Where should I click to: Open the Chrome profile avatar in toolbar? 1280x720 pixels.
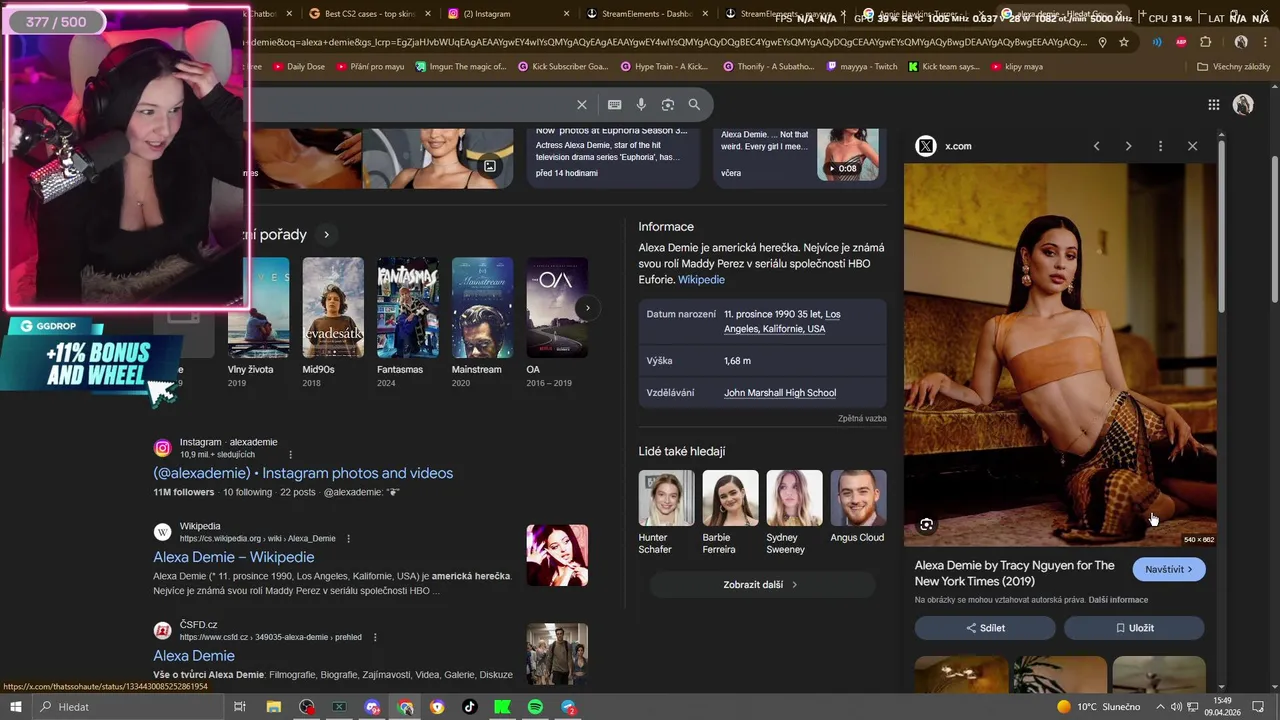1241,42
